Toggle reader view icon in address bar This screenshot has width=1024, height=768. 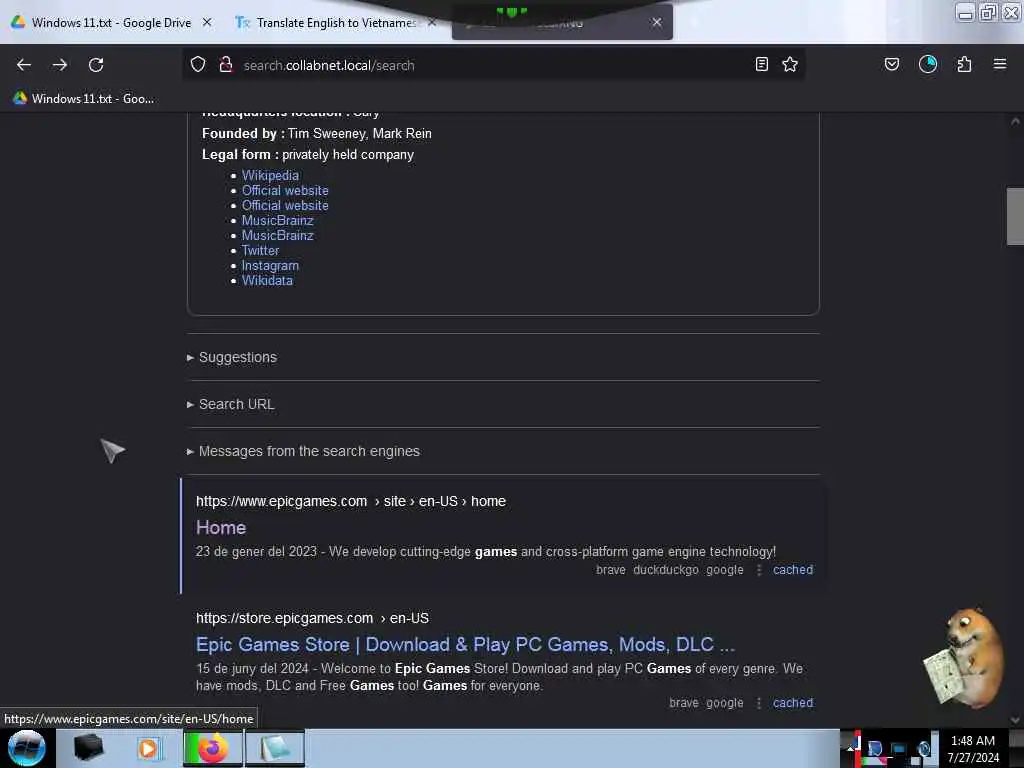pos(761,64)
